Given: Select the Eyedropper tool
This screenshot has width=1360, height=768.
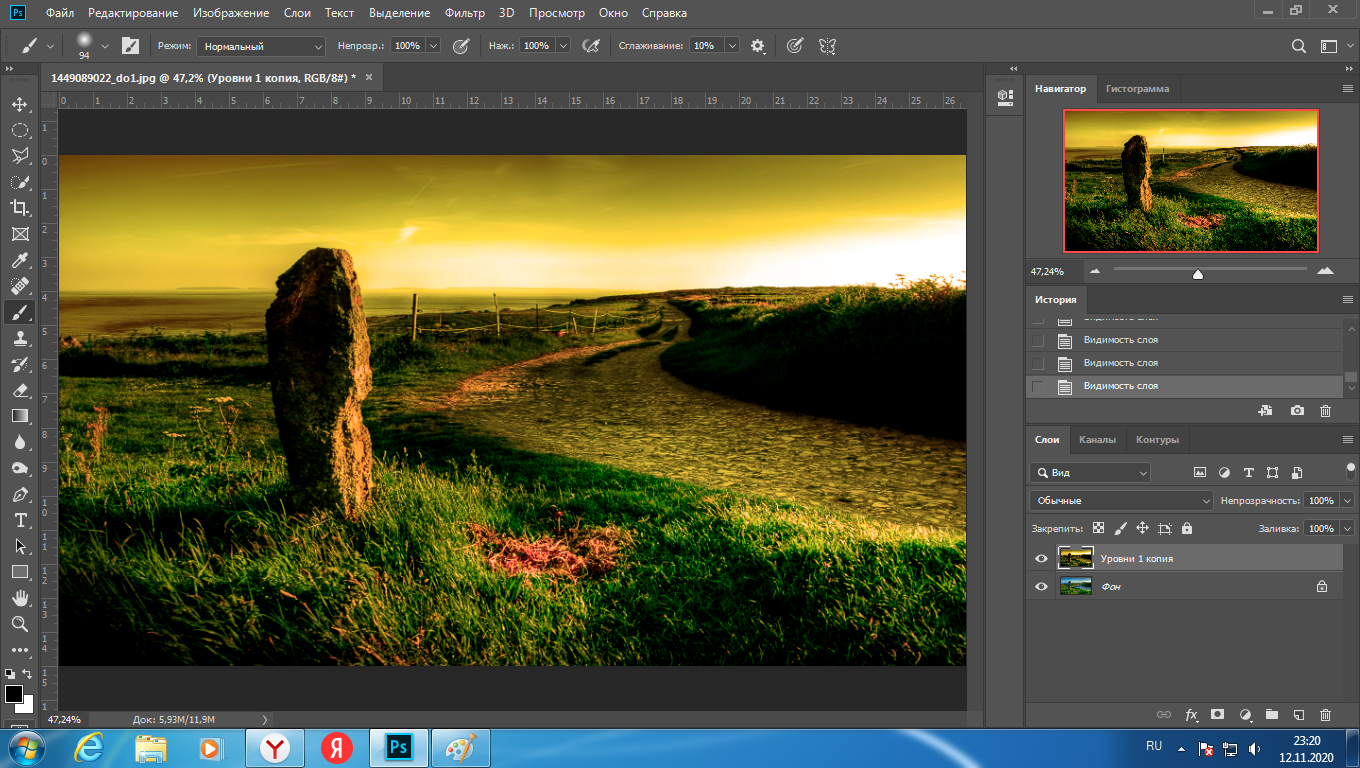Looking at the screenshot, I should 20,260.
